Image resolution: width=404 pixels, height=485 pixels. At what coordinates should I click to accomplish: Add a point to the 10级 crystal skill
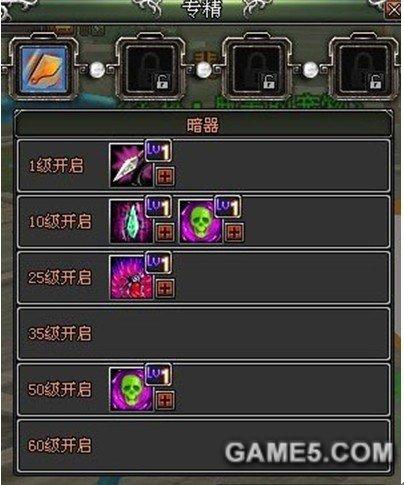coord(165,232)
